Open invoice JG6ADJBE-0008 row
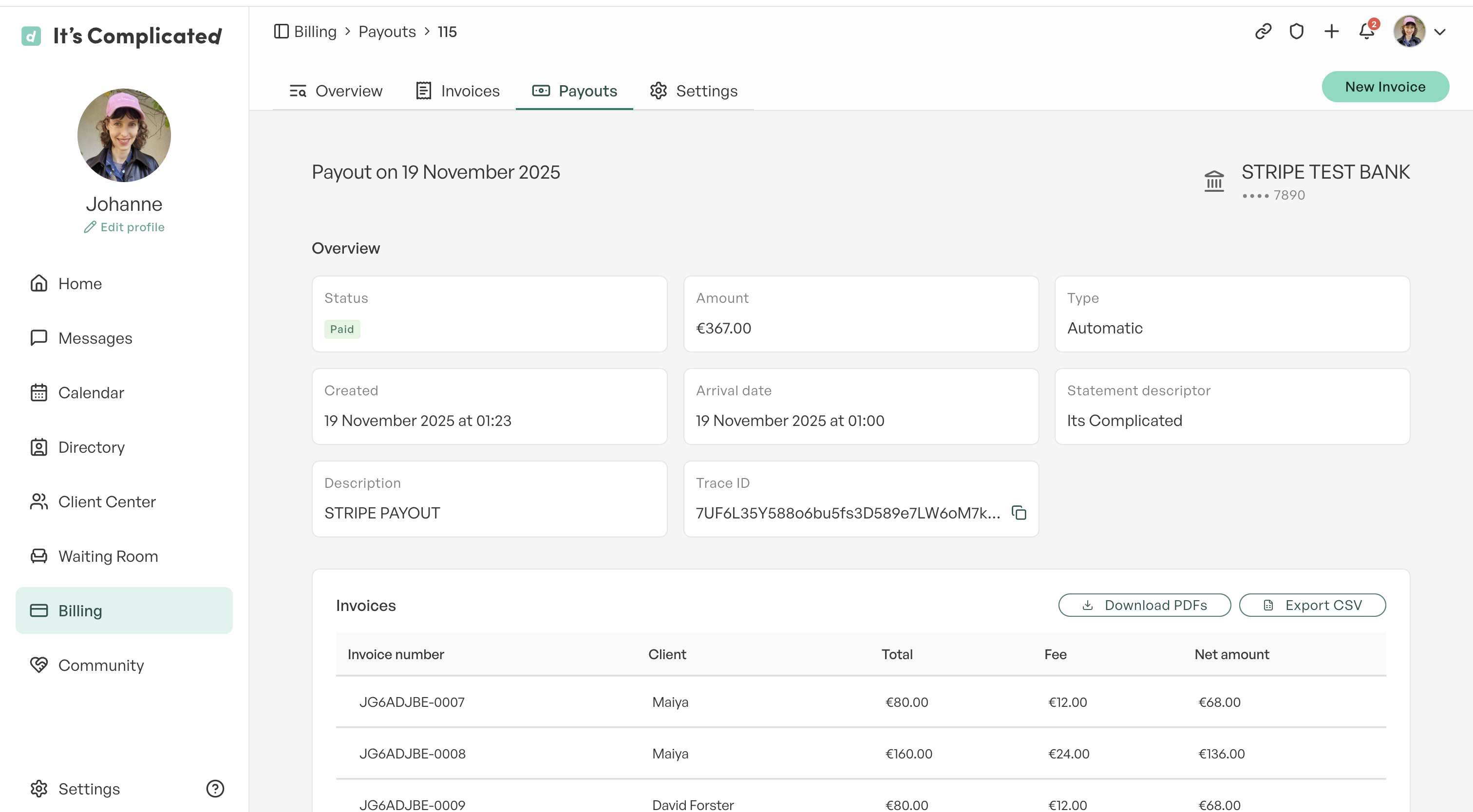The height and width of the screenshot is (812, 1473). coord(861,754)
